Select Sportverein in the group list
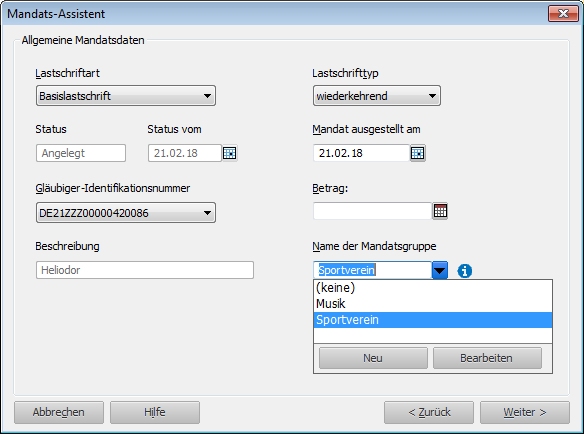 433,320
